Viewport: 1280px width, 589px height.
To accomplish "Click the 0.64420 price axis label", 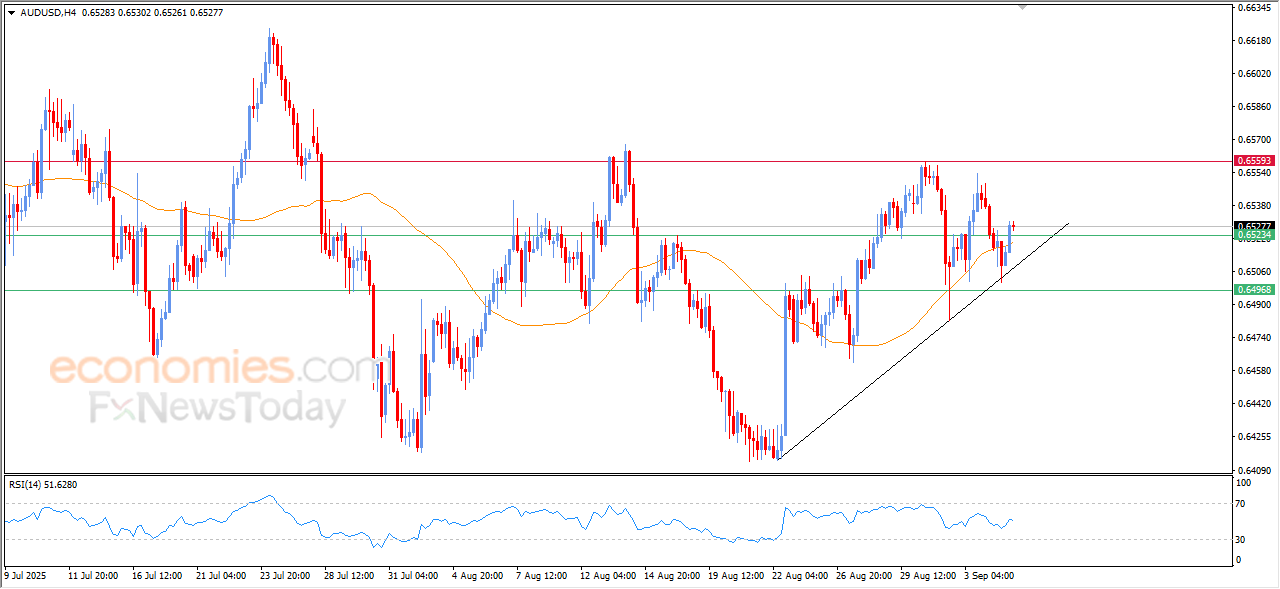I will pyautogui.click(x=1254, y=404).
